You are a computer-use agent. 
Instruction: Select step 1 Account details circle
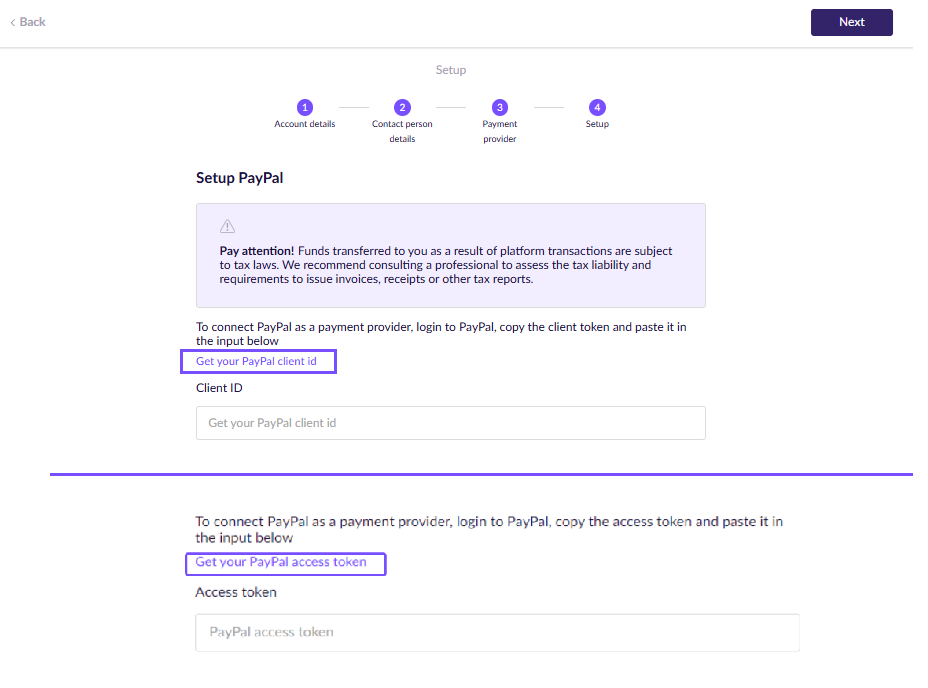click(x=305, y=107)
